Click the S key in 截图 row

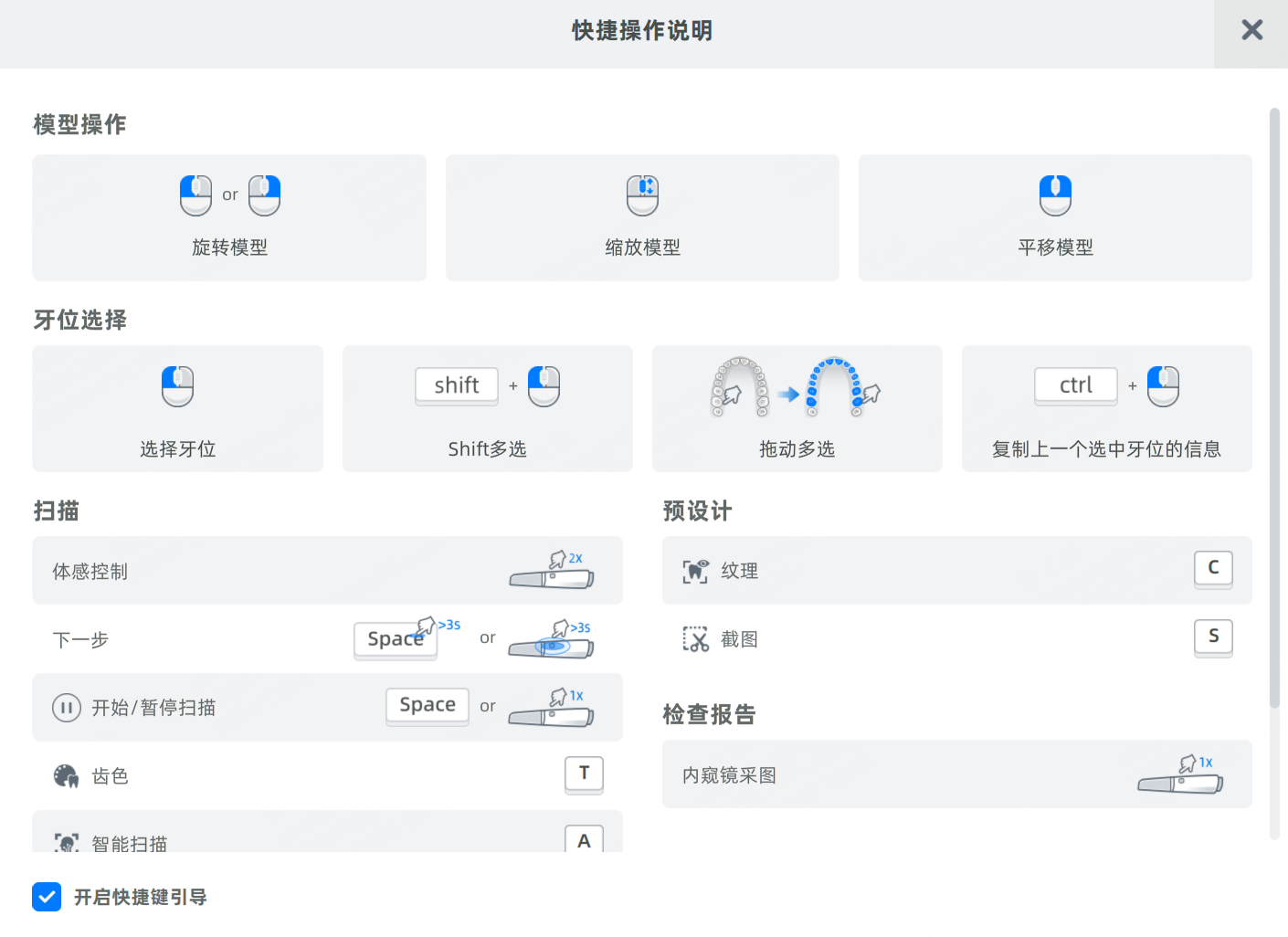click(x=1213, y=637)
